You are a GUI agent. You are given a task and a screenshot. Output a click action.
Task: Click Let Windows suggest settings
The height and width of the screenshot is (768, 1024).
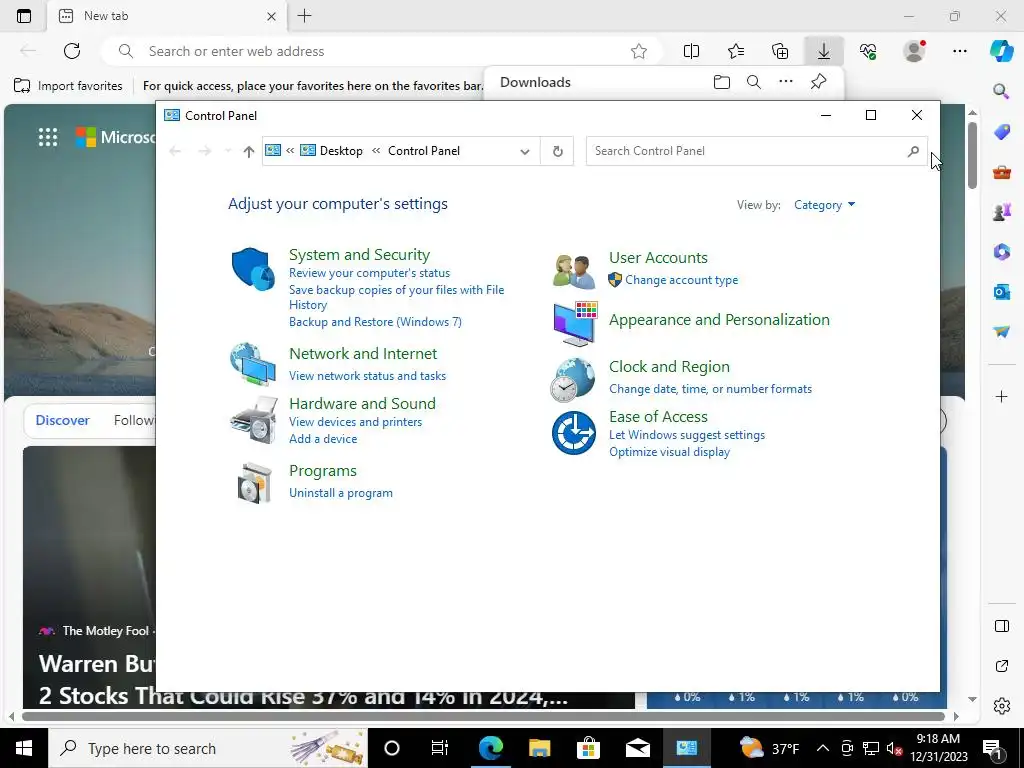686,435
